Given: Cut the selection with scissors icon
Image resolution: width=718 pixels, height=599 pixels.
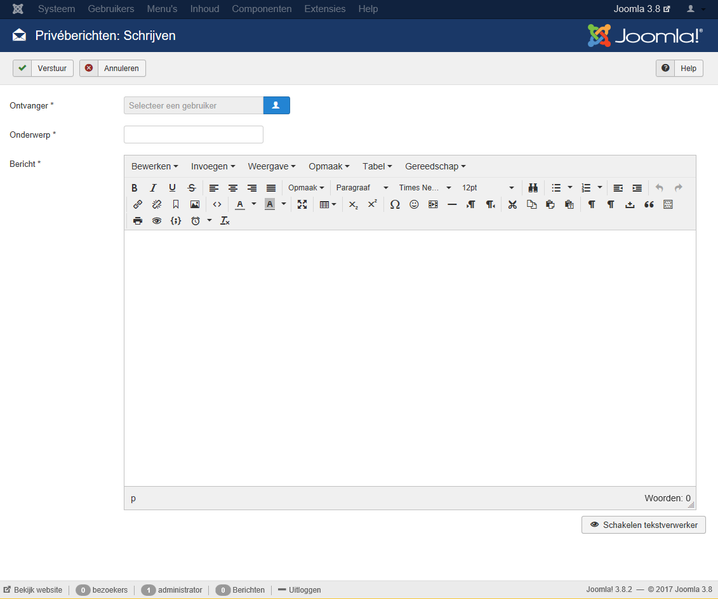Looking at the screenshot, I should pos(512,204).
